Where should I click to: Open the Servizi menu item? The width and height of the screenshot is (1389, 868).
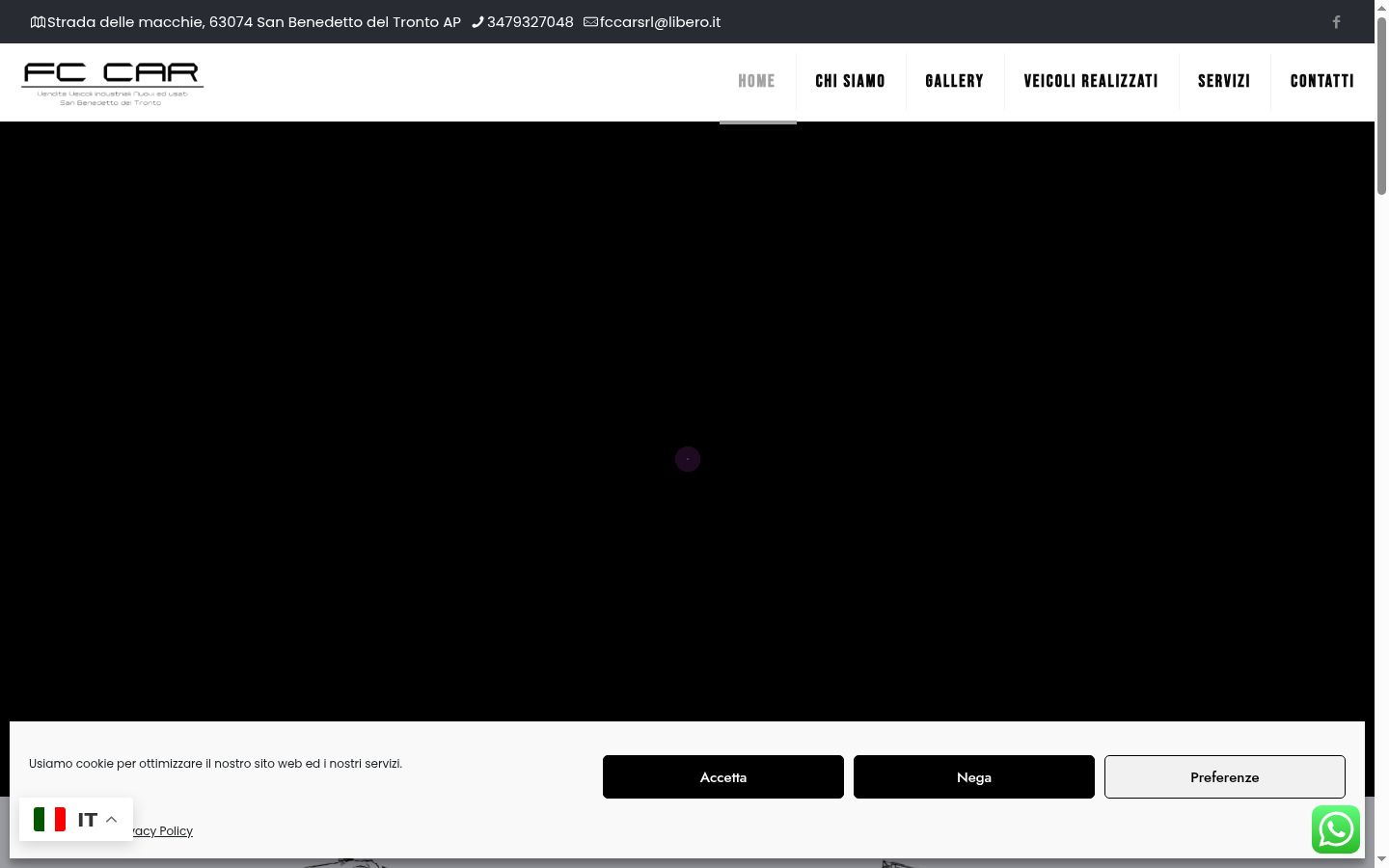point(1224,81)
